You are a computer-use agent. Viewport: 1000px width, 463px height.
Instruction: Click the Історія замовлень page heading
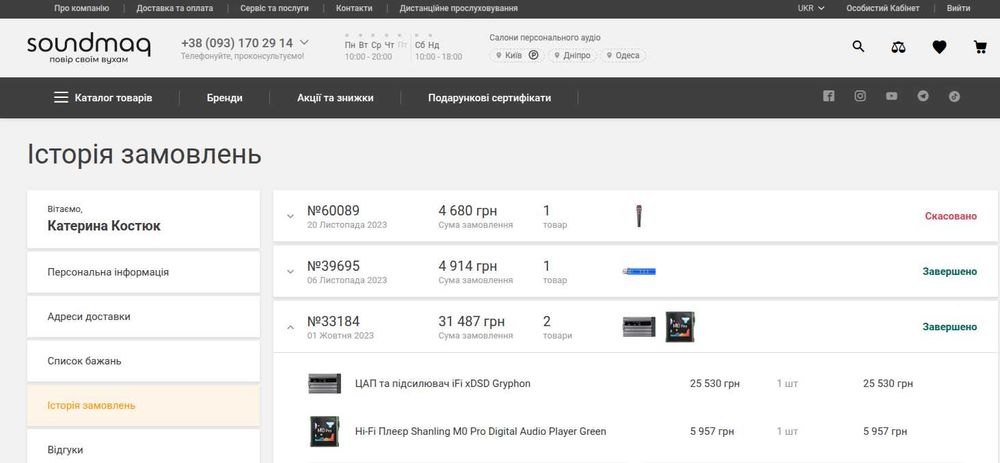144,154
